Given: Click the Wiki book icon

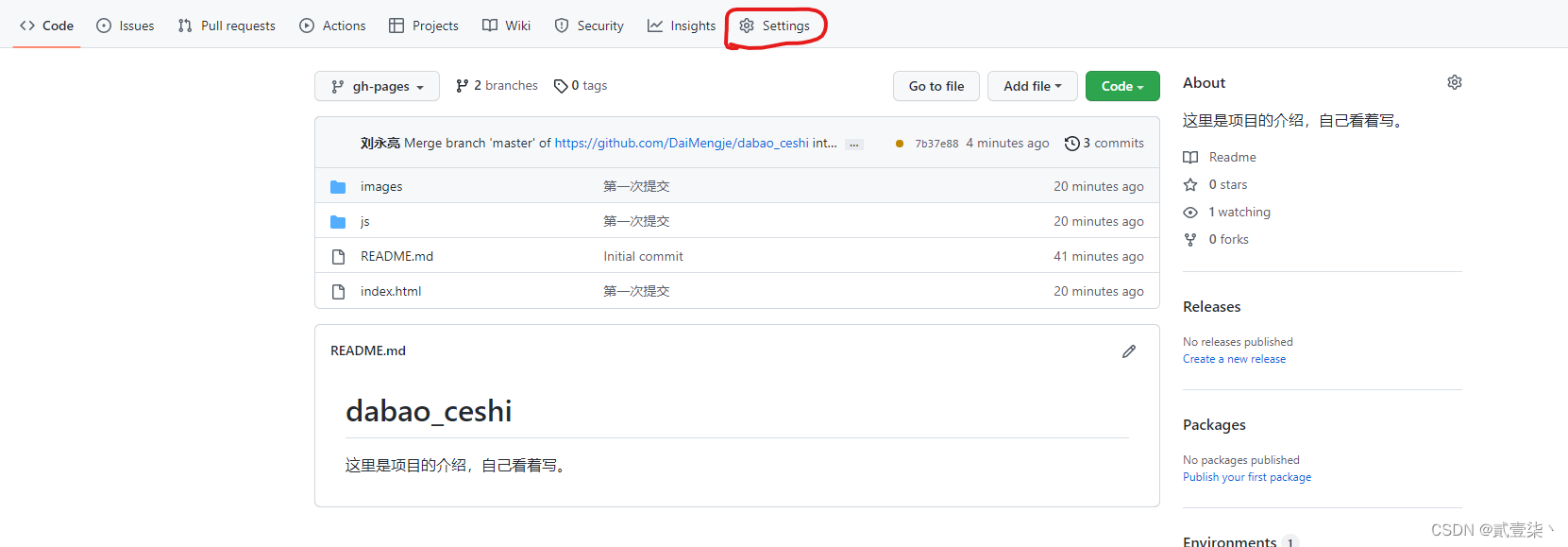Looking at the screenshot, I should click(490, 26).
